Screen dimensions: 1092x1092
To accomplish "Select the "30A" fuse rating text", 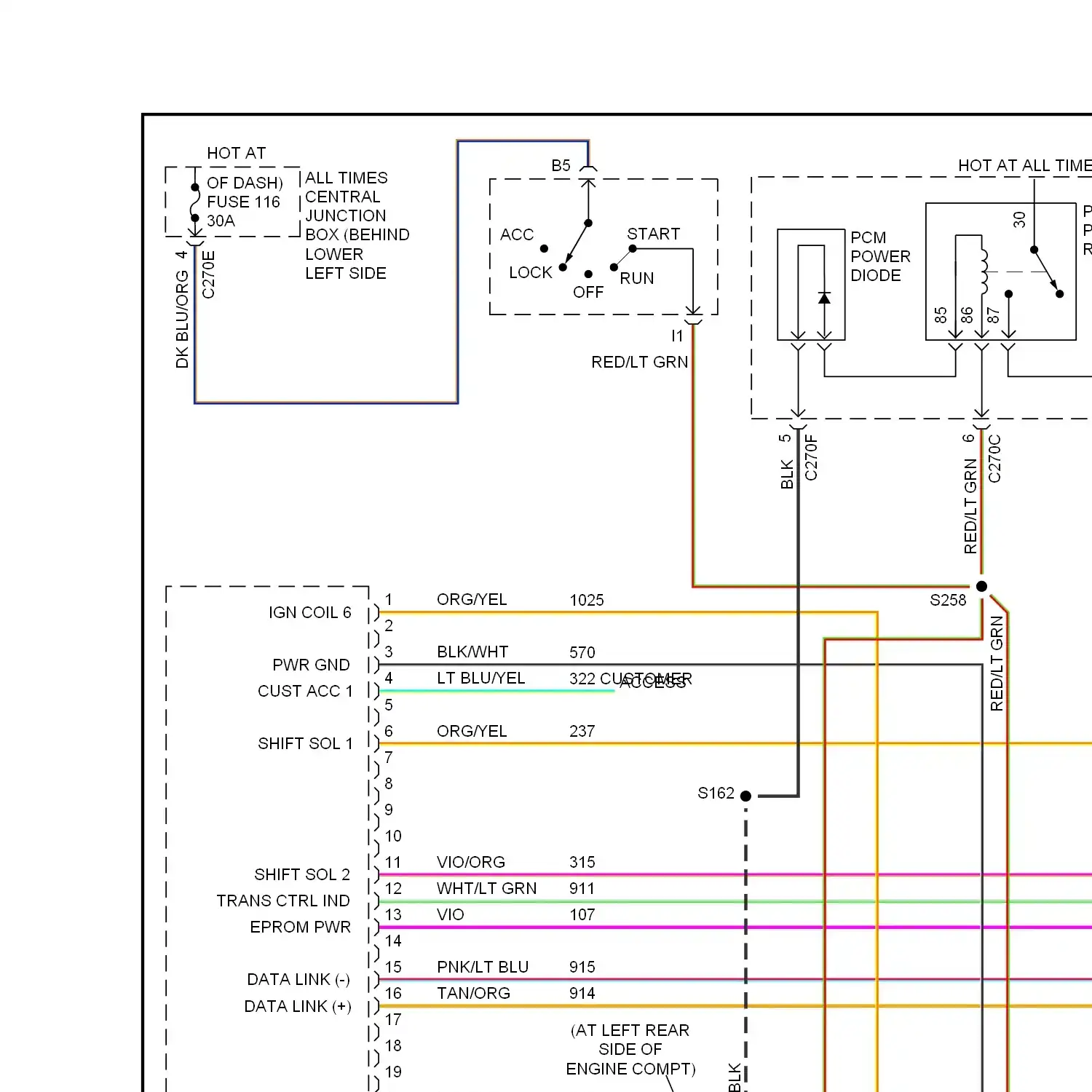I will coord(221,221).
